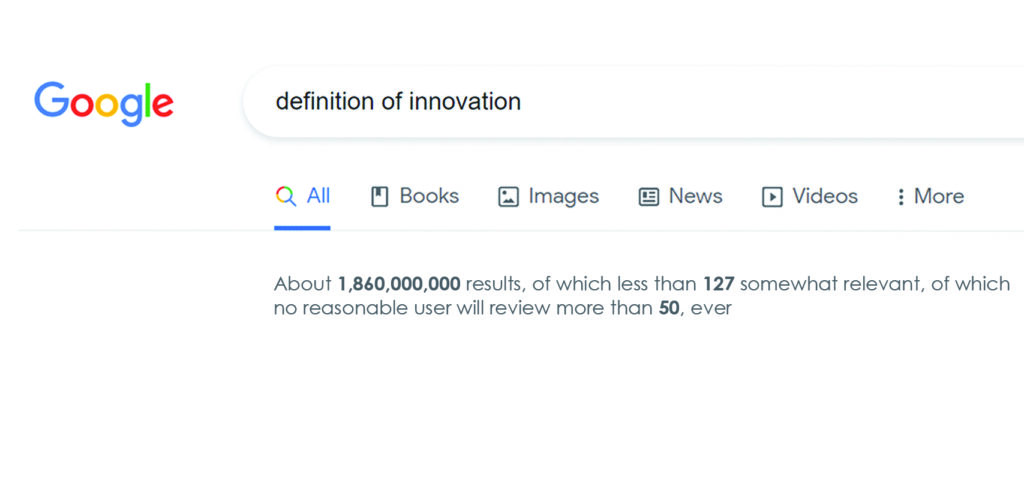Click the blue underline beneath the All tab
Image resolution: width=1024 pixels, height=480 pixels.
(x=302, y=228)
